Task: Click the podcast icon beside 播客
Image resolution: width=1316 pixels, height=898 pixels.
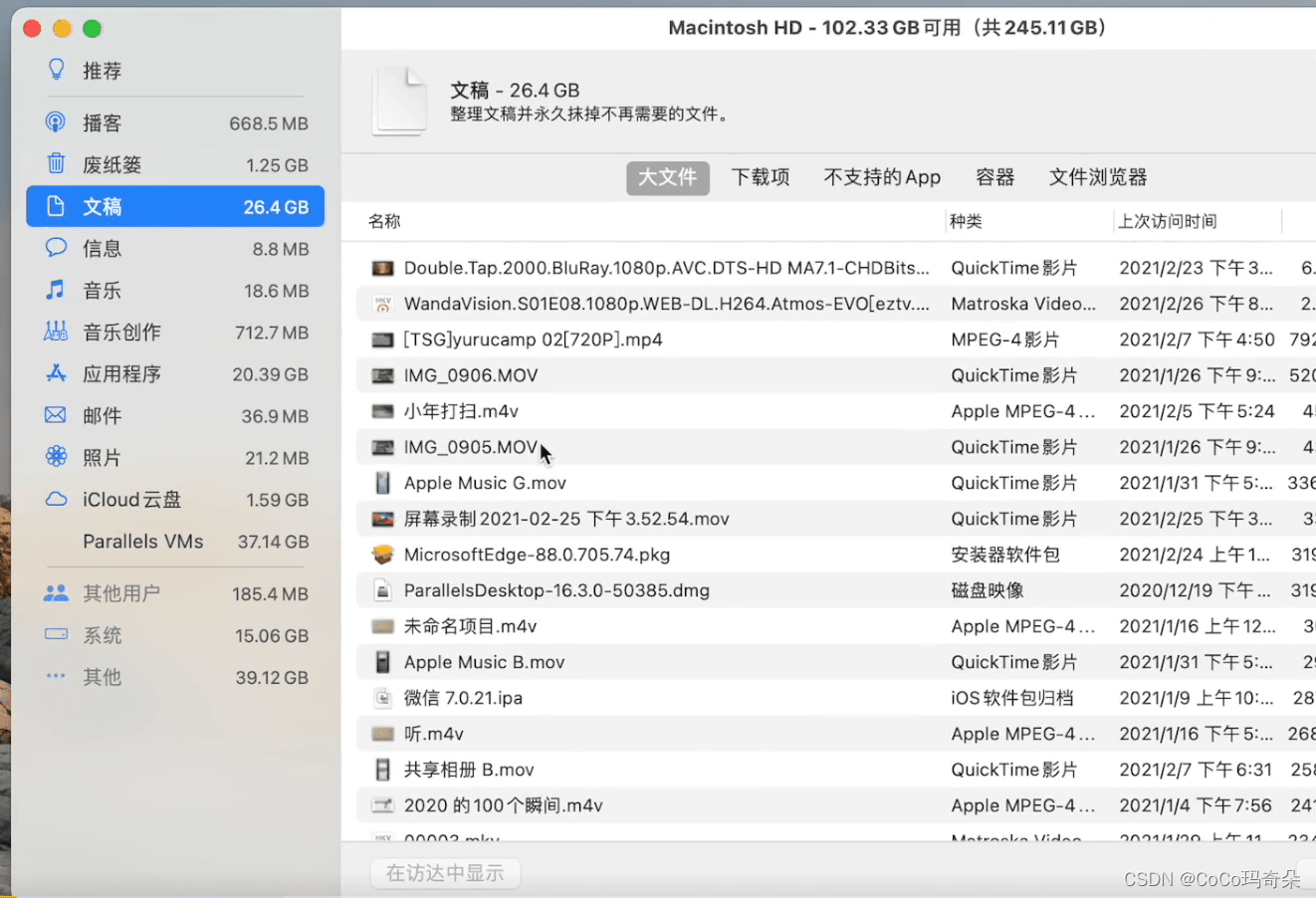Action: (x=56, y=122)
